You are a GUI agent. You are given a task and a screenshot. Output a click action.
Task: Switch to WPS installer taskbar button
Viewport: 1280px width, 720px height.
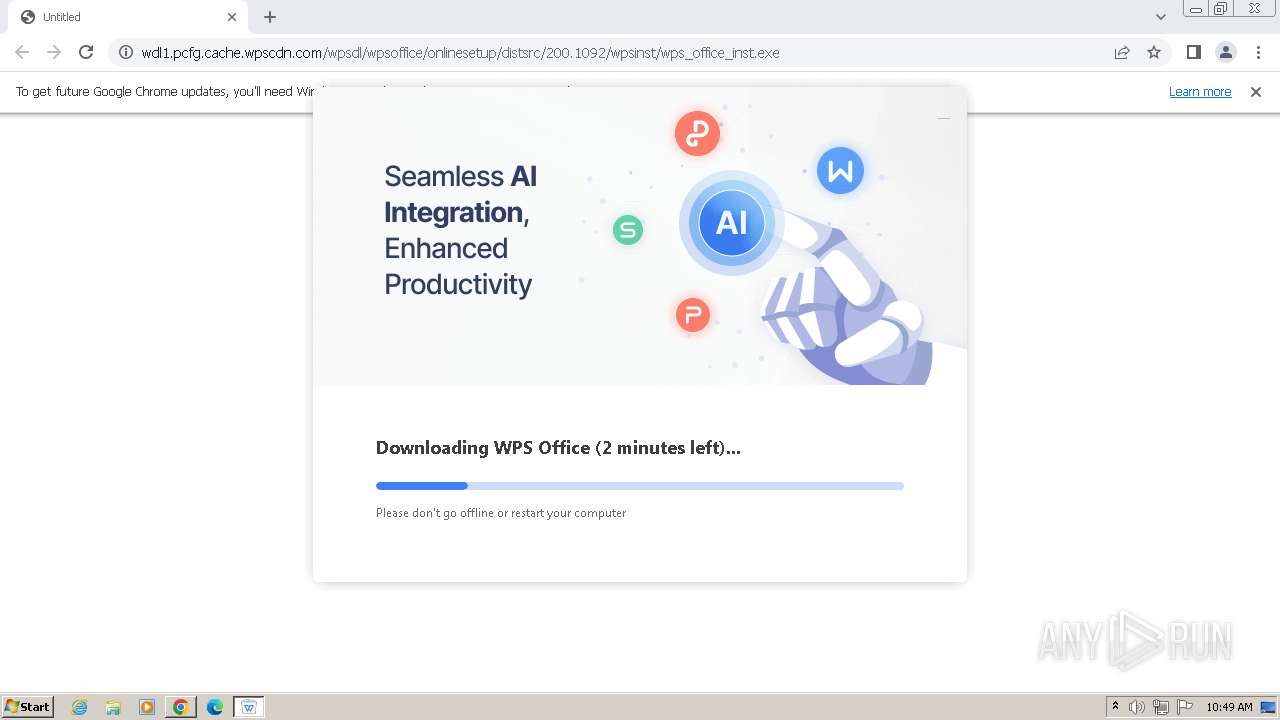pos(249,707)
